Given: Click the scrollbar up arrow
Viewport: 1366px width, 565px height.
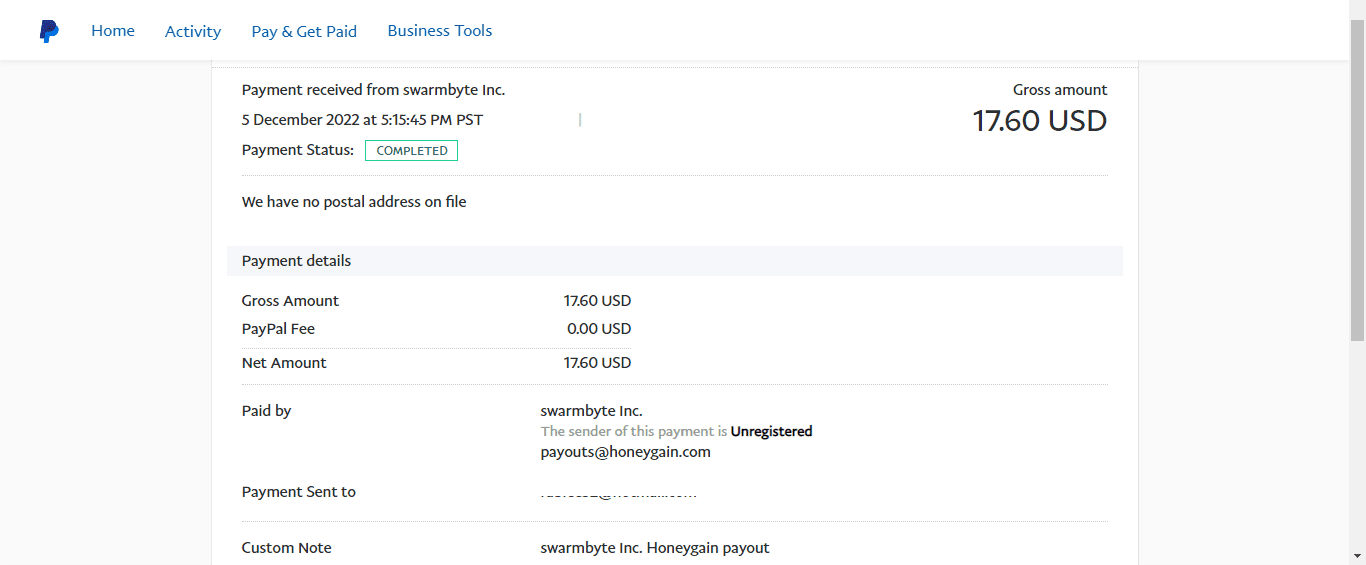Looking at the screenshot, I should (x=1357, y=8).
